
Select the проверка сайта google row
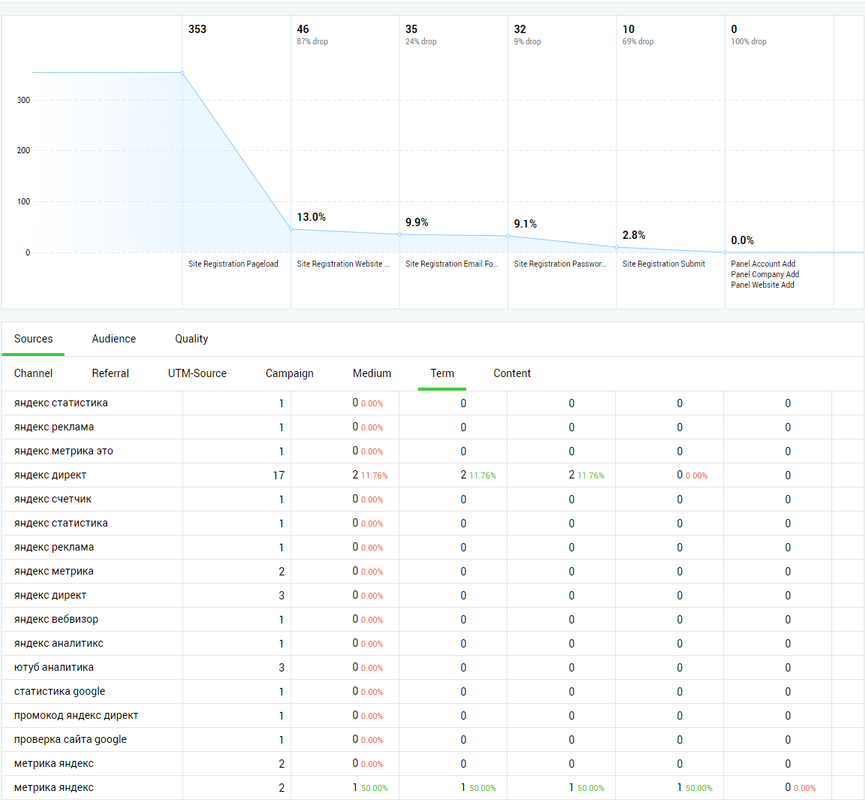click(432, 739)
